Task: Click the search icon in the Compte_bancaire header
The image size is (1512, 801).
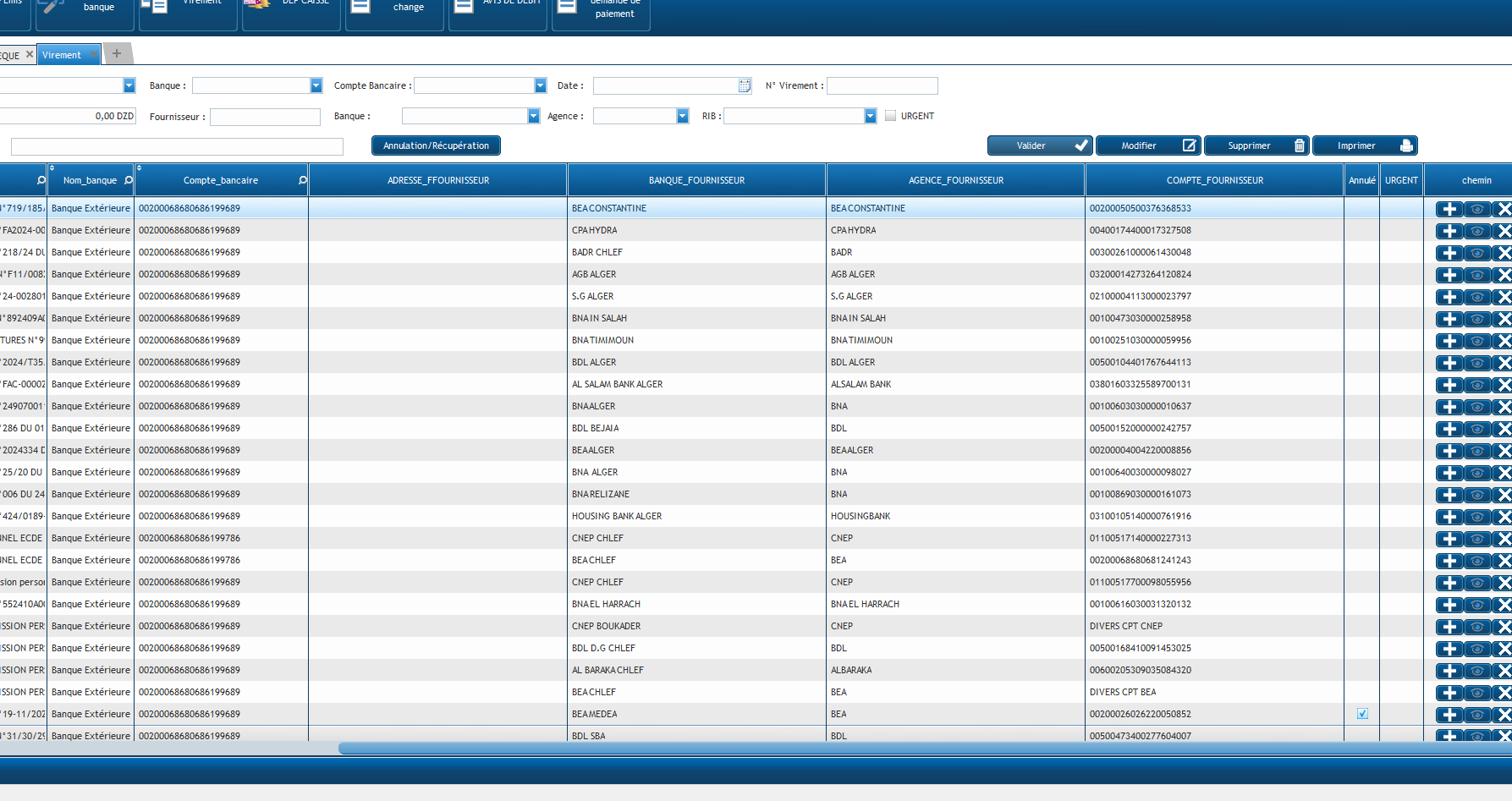Action: click(x=303, y=180)
